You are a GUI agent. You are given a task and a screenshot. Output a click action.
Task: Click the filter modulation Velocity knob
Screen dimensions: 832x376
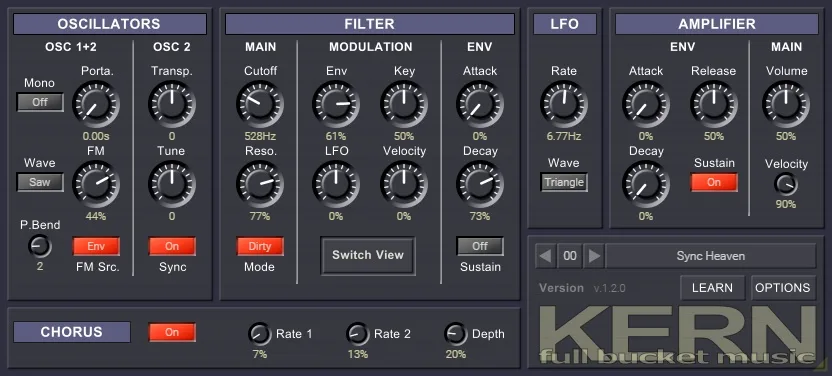pos(404,184)
